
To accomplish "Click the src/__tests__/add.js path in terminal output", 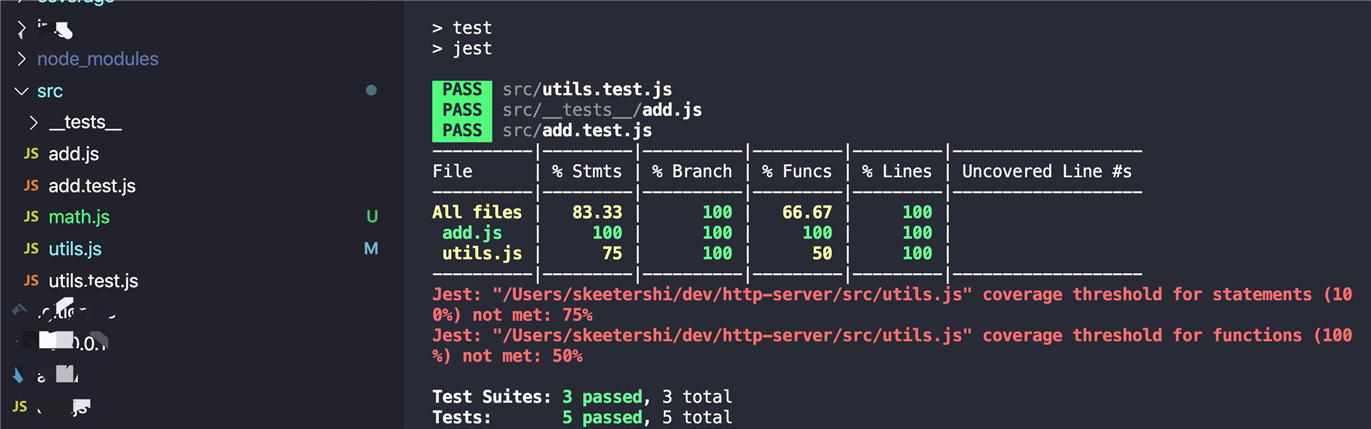I will click(602, 110).
